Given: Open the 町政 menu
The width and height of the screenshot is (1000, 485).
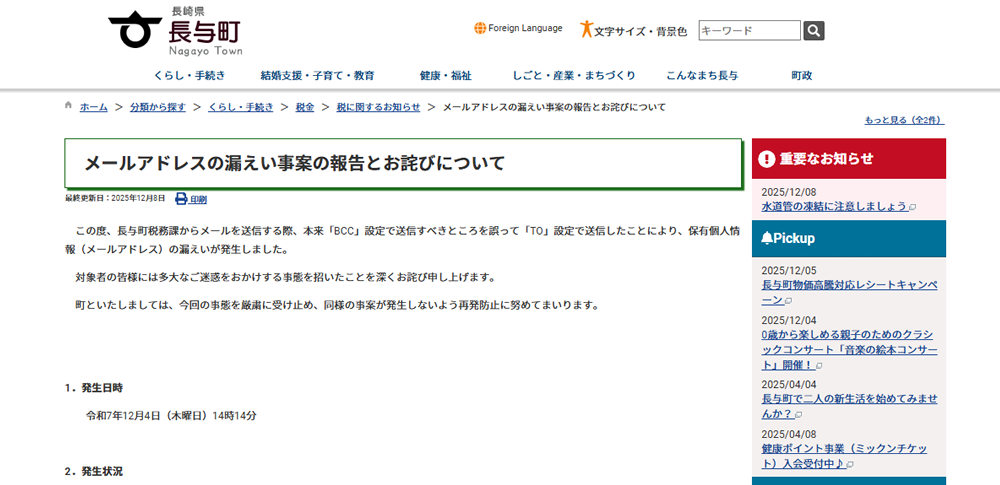Looking at the screenshot, I should click(801, 75).
